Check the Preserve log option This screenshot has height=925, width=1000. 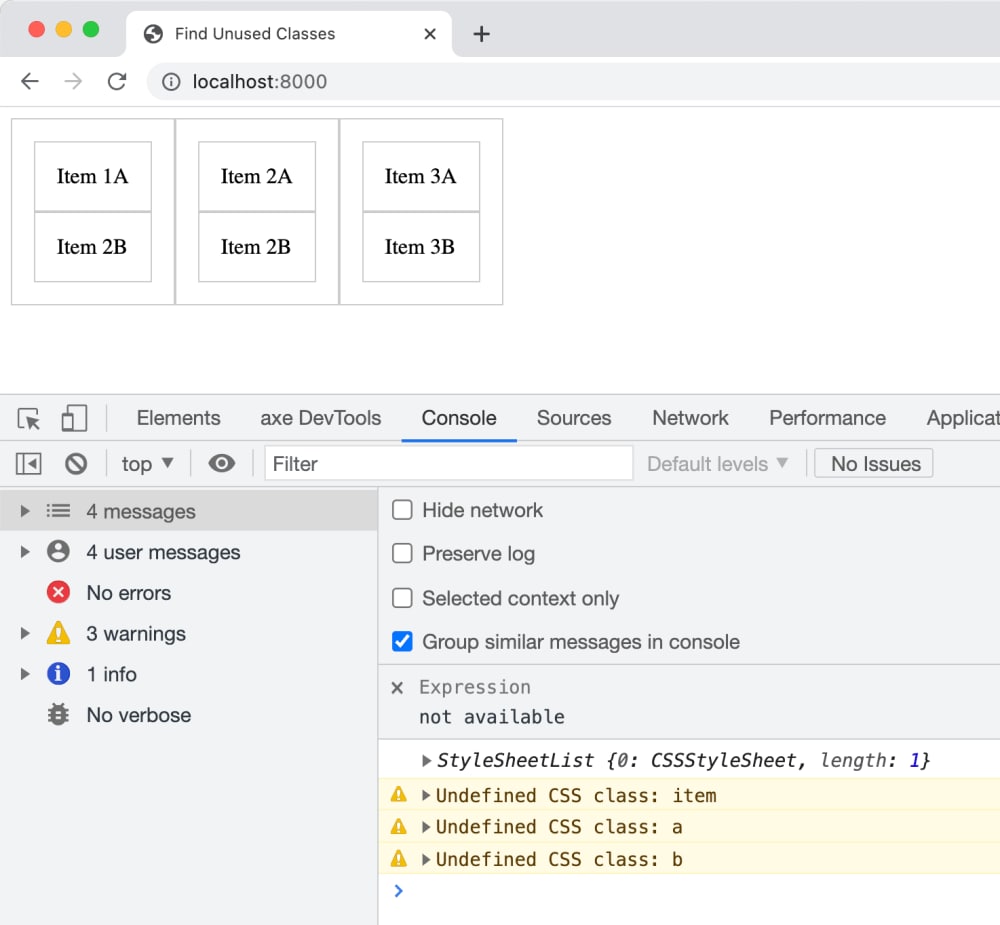point(402,554)
